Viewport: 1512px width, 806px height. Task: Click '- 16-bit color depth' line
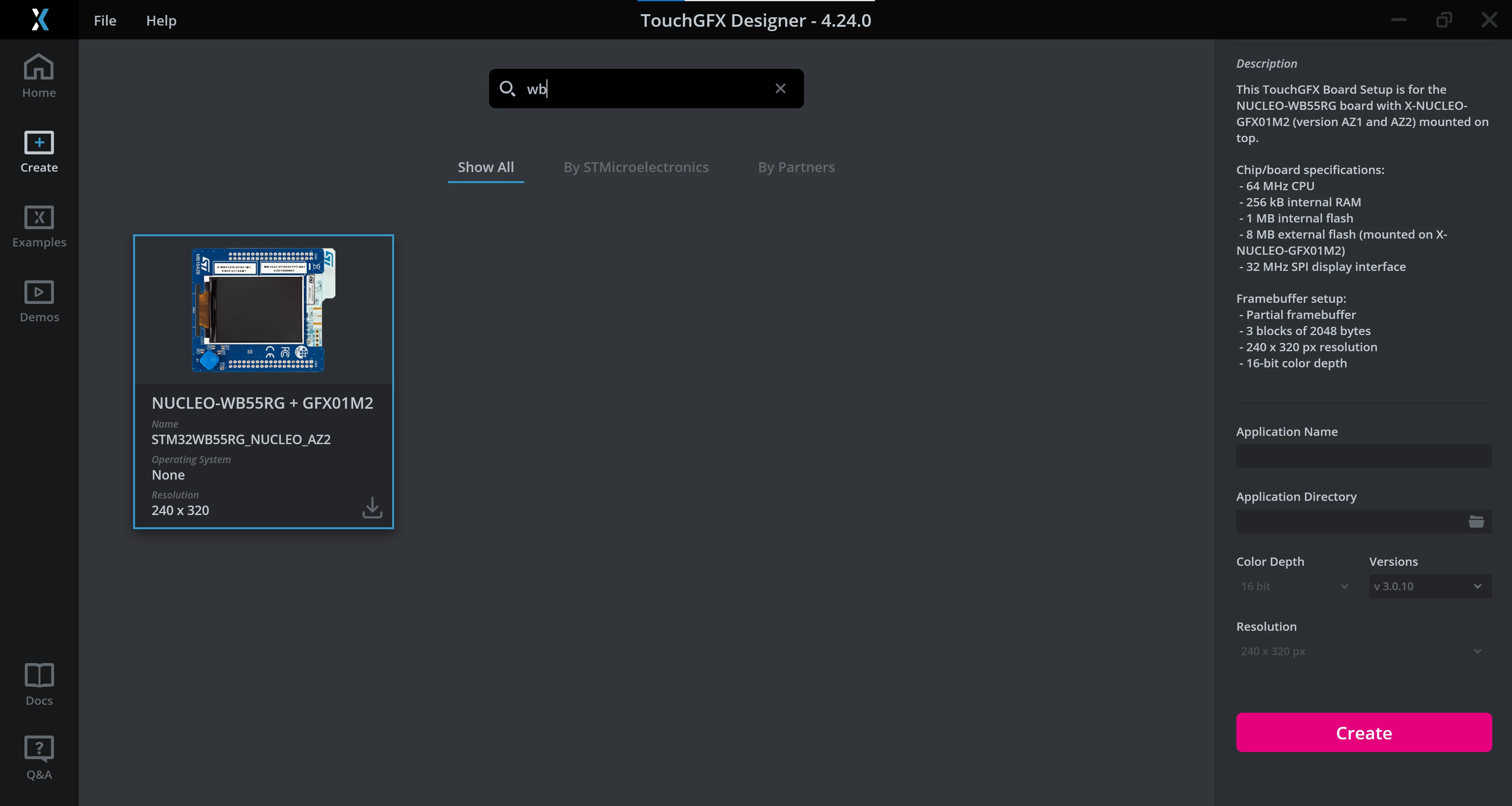tap(1292, 363)
